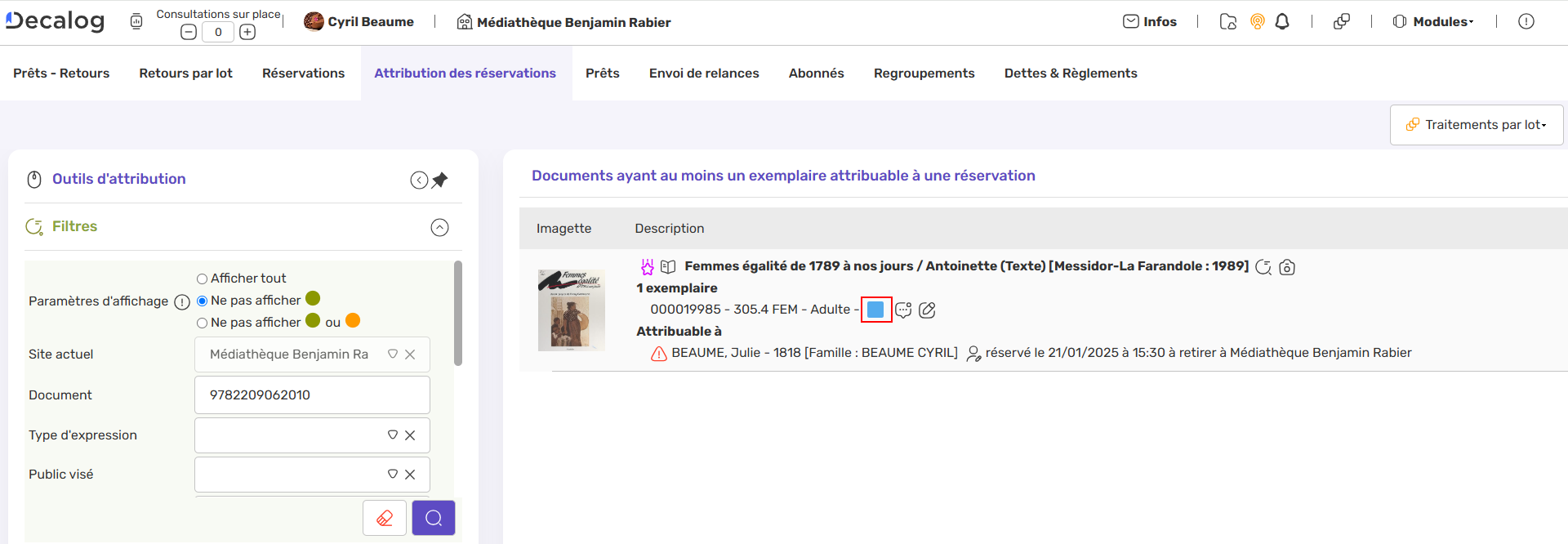Open the Retours par lot tab

(185, 73)
